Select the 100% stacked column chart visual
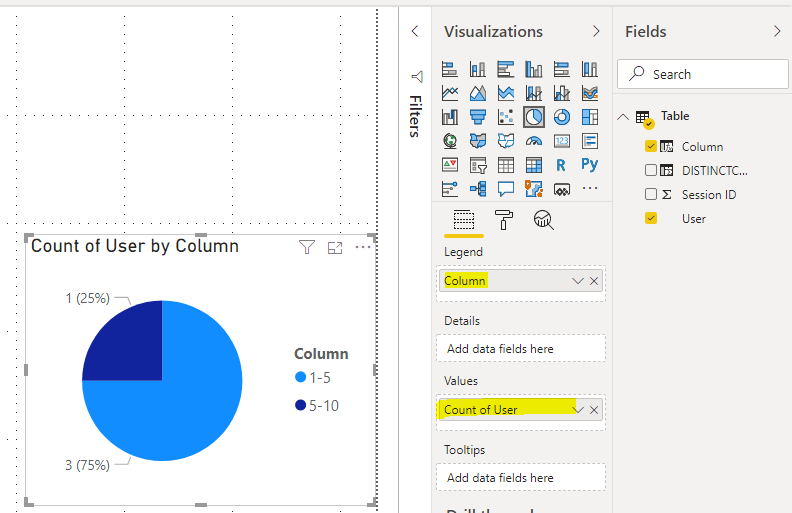 click(x=590, y=69)
